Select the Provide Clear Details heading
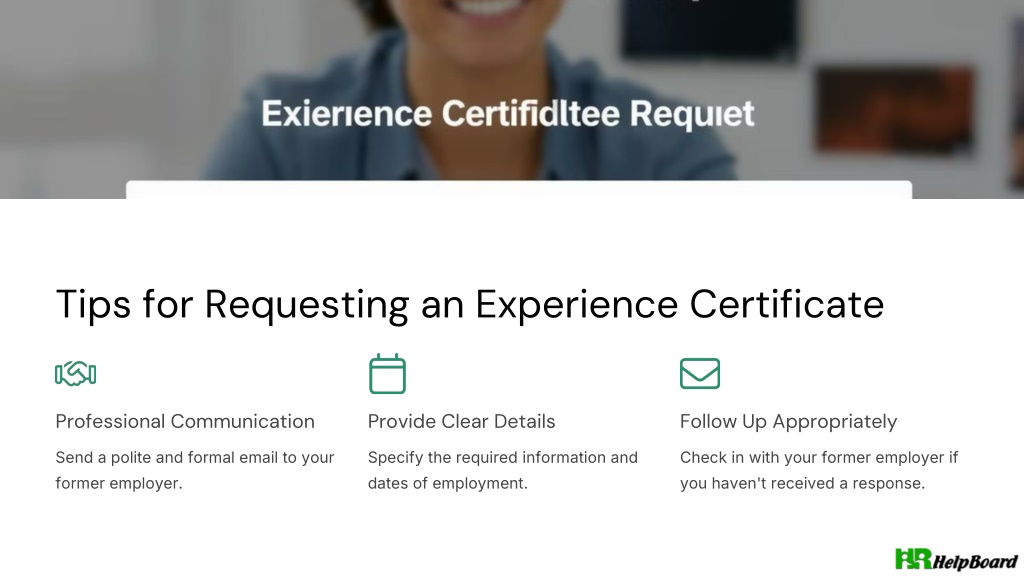The image size is (1024, 576). (x=461, y=421)
